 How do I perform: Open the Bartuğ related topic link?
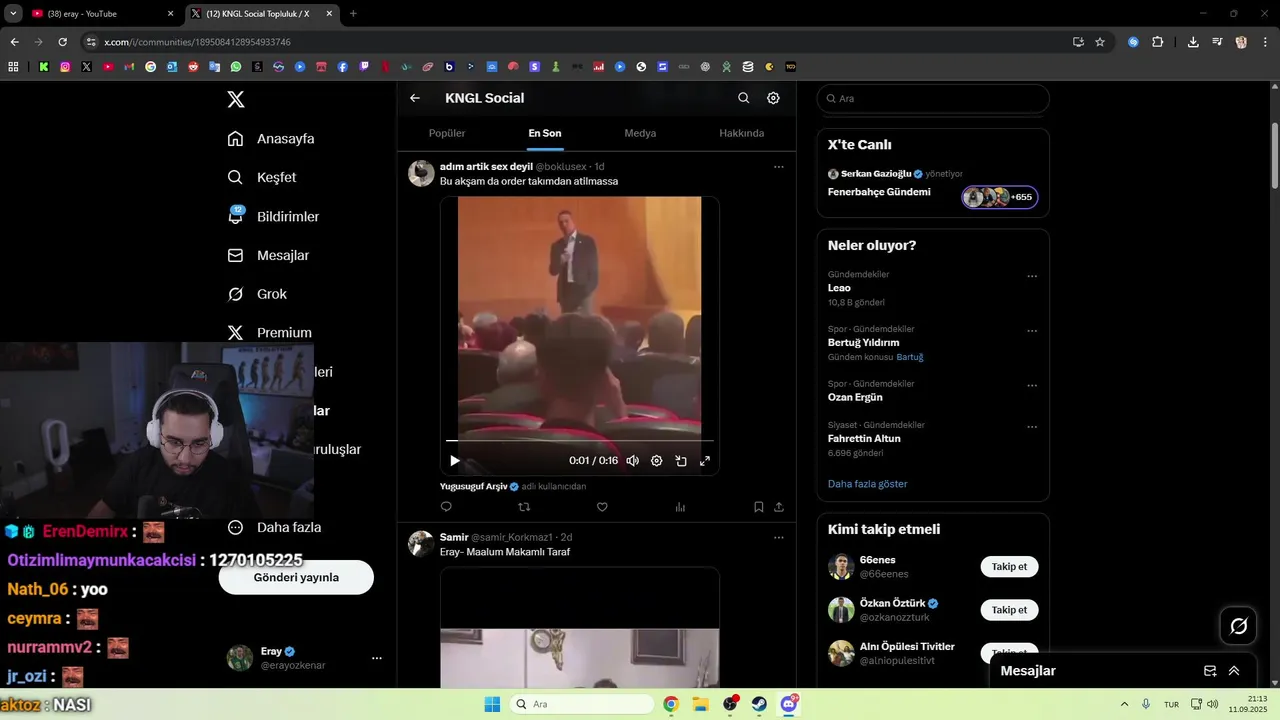pyautogui.click(x=910, y=357)
